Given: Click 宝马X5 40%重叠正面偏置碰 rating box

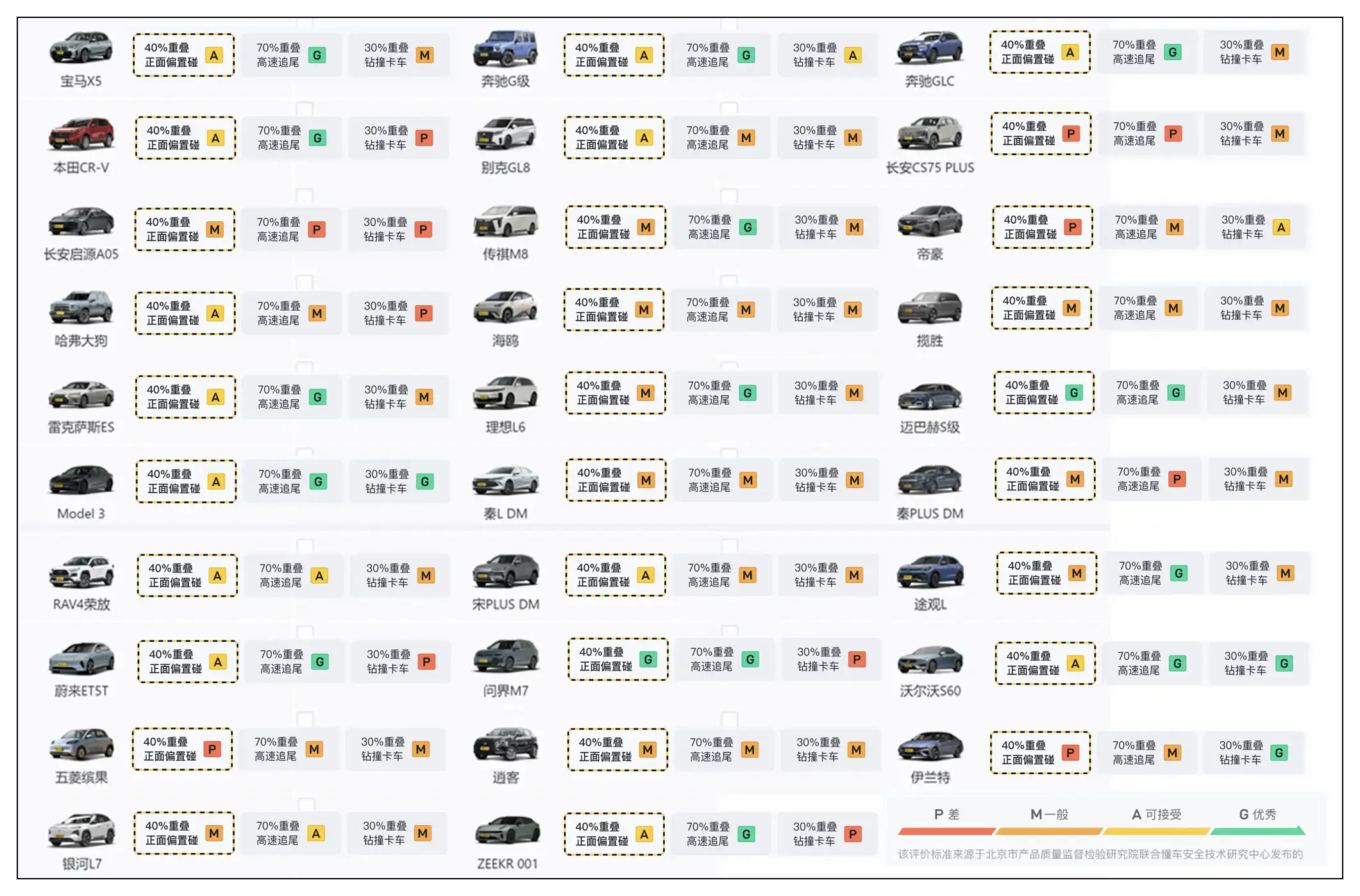Looking at the screenshot, I should (183, 55).
